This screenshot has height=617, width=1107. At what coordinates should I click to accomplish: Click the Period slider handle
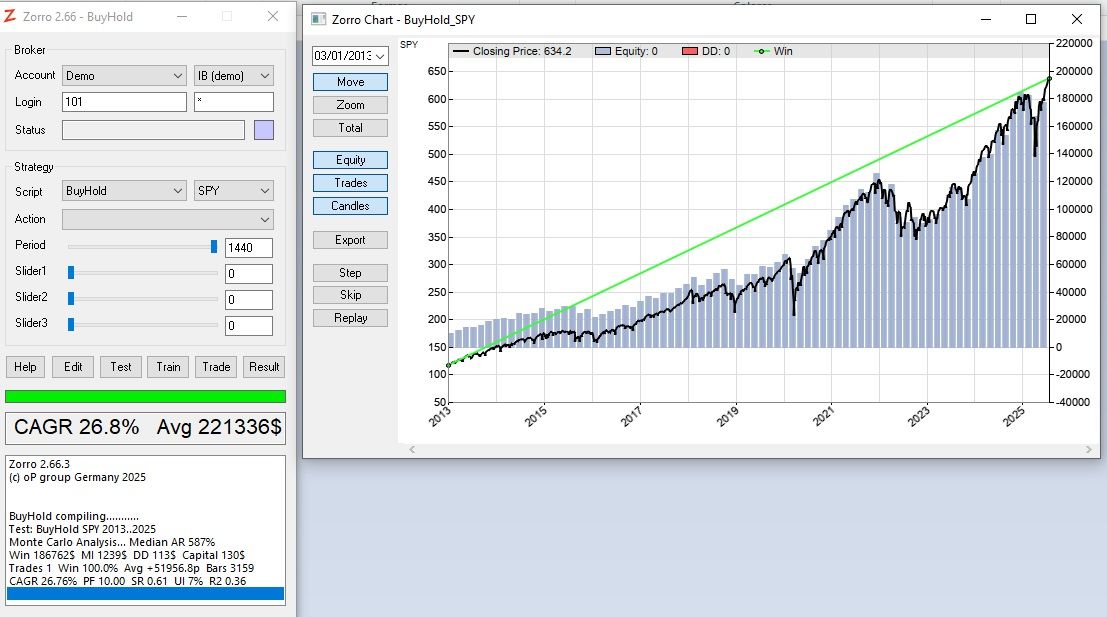[x=213, y=246]
